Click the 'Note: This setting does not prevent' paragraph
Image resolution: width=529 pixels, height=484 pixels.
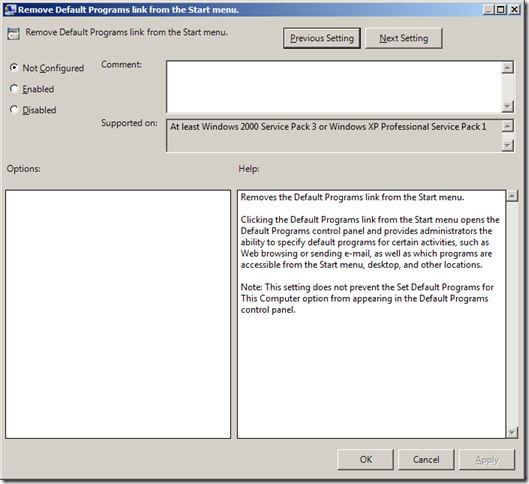(367, 298)
